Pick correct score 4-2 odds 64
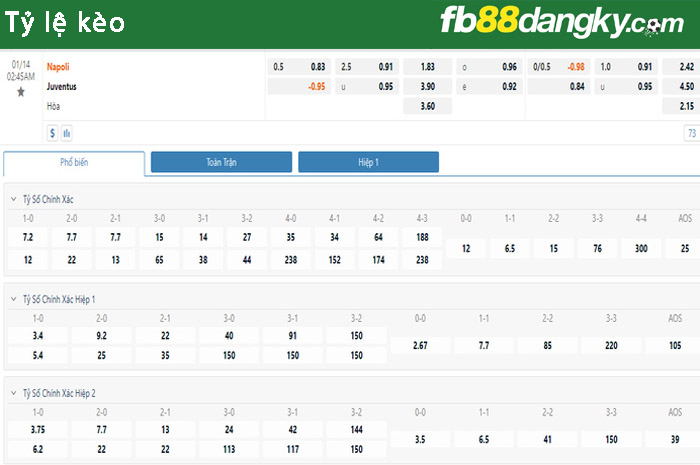This screenshot has width=700, height=465. pos(378,237)
